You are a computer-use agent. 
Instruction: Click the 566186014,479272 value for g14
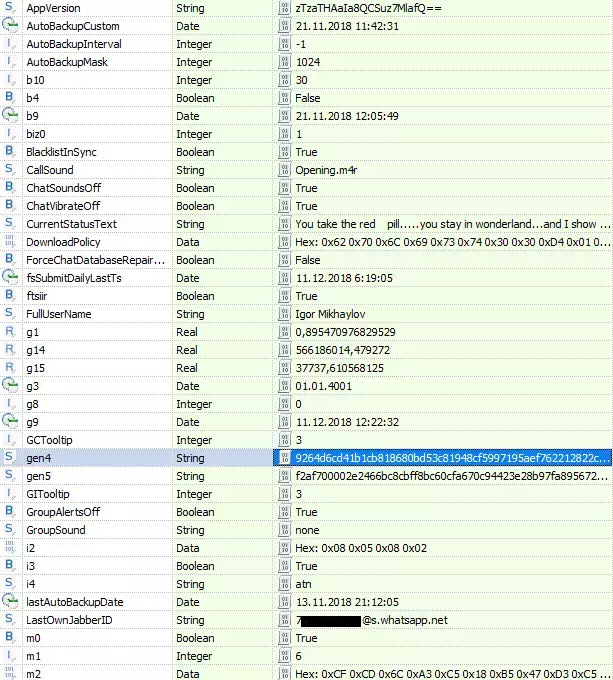pyautogui.click(x=342, y=350)
